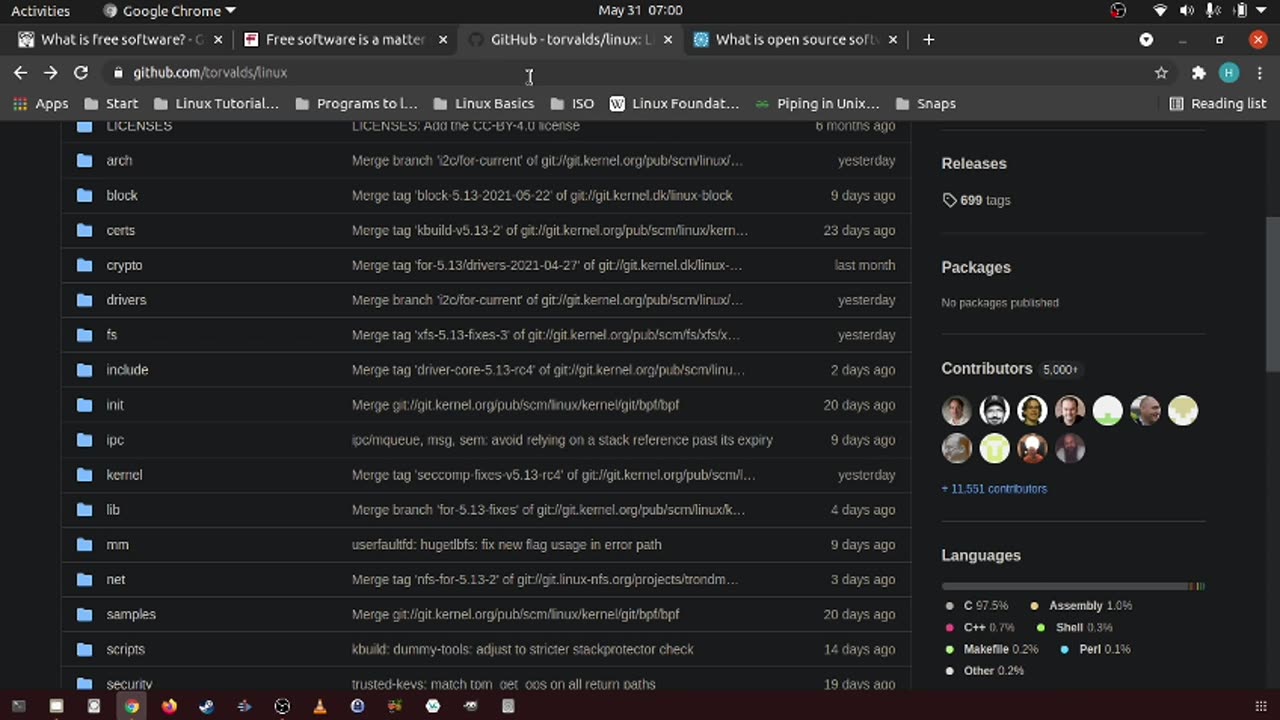Switch to 'What is open source' tab
The height and width of the screenshot is (720, 1280).
click(796, 39)
